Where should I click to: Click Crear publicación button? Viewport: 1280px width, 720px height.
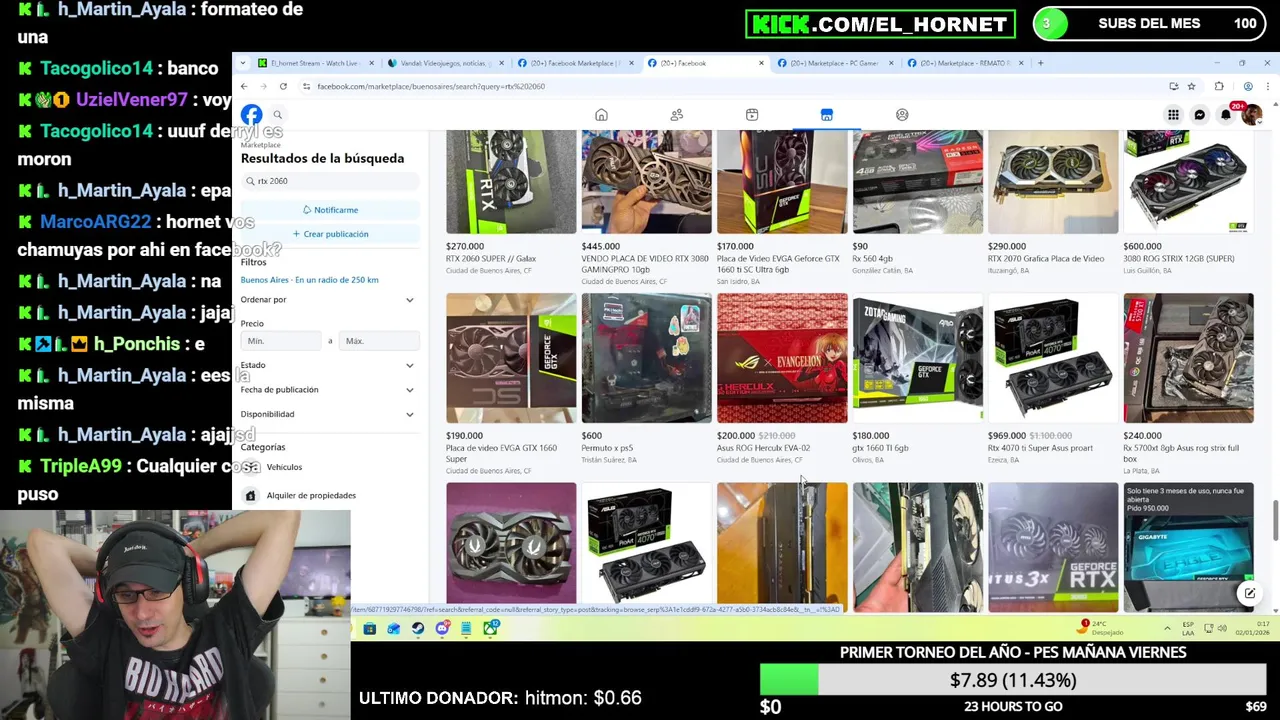330,234
